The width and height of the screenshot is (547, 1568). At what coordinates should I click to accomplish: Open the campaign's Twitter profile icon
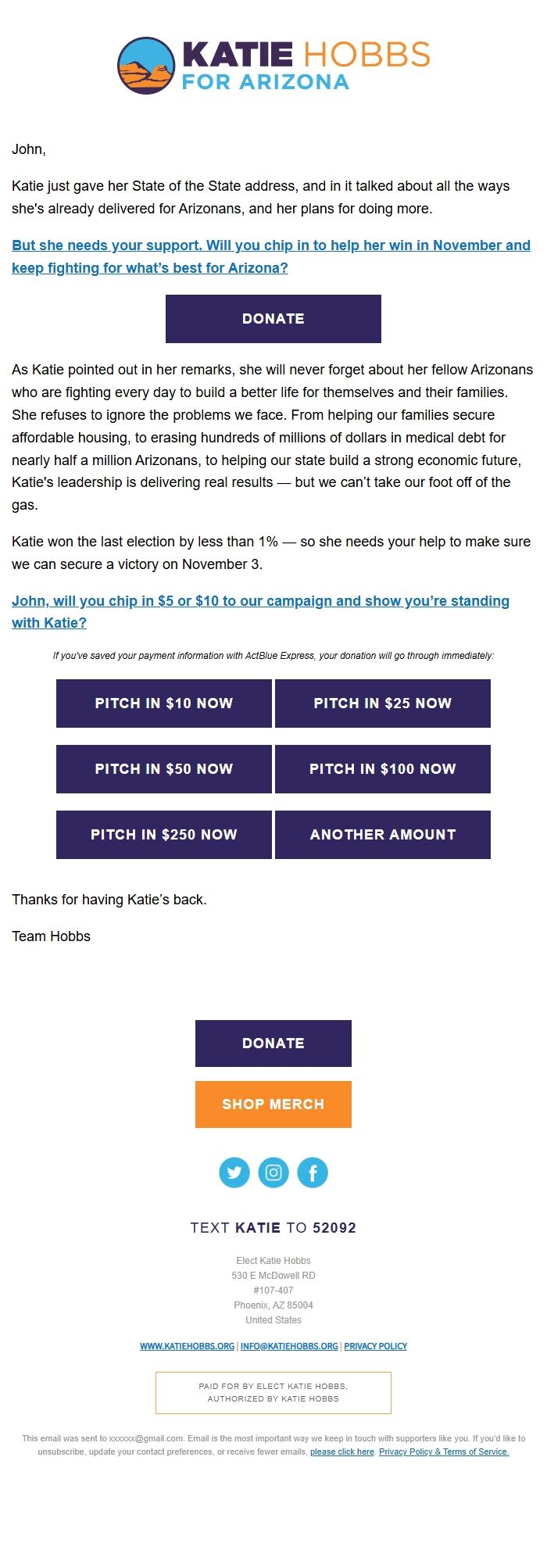click(234, 1172)
